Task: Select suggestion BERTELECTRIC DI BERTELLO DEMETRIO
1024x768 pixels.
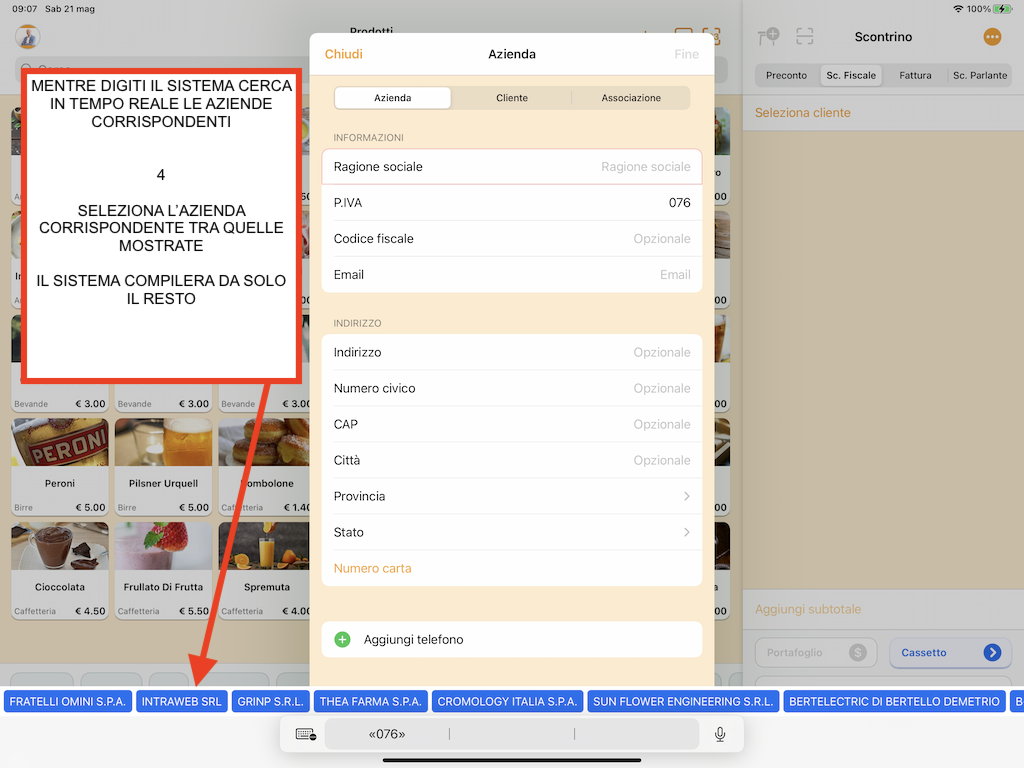Action: (894, 701)
